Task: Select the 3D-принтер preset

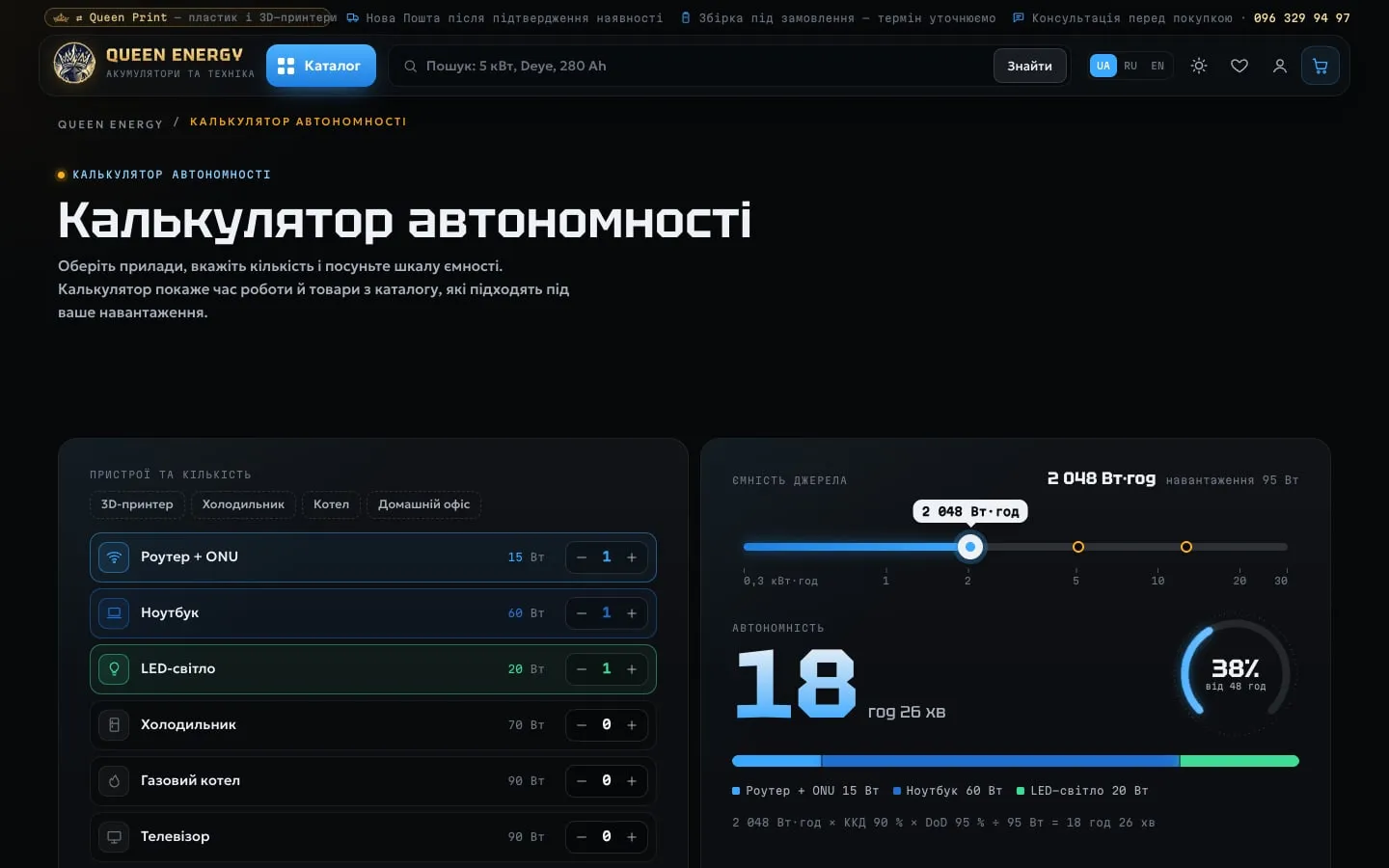Action: tap(137, 504)
